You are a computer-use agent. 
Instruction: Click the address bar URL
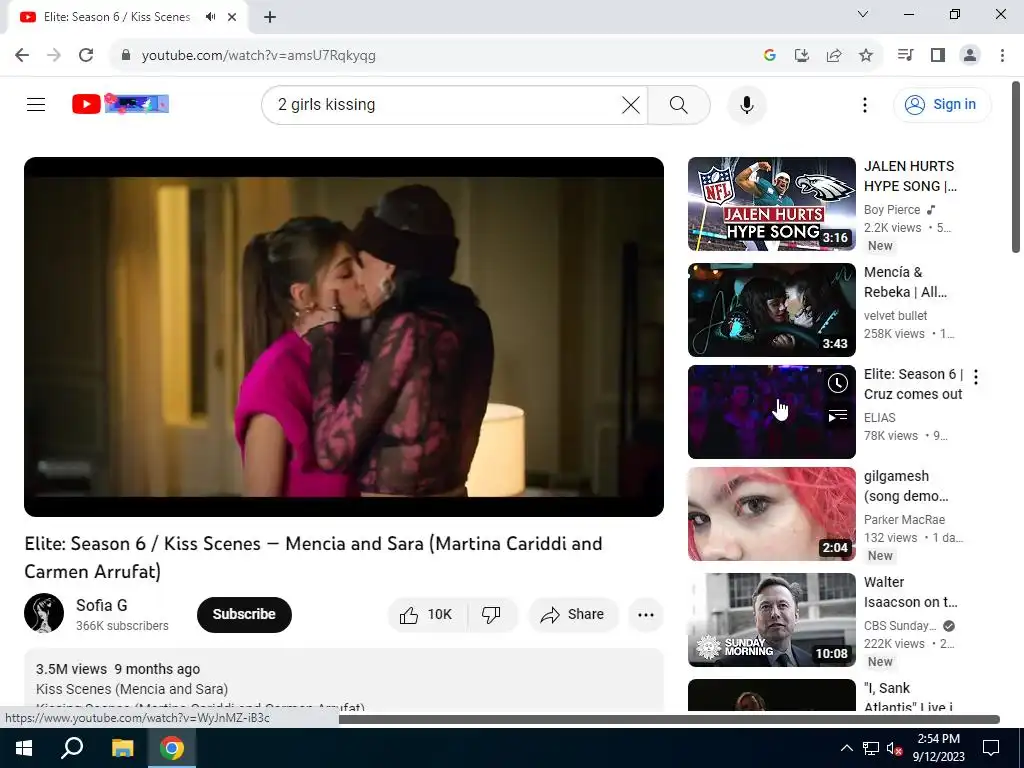259,56
